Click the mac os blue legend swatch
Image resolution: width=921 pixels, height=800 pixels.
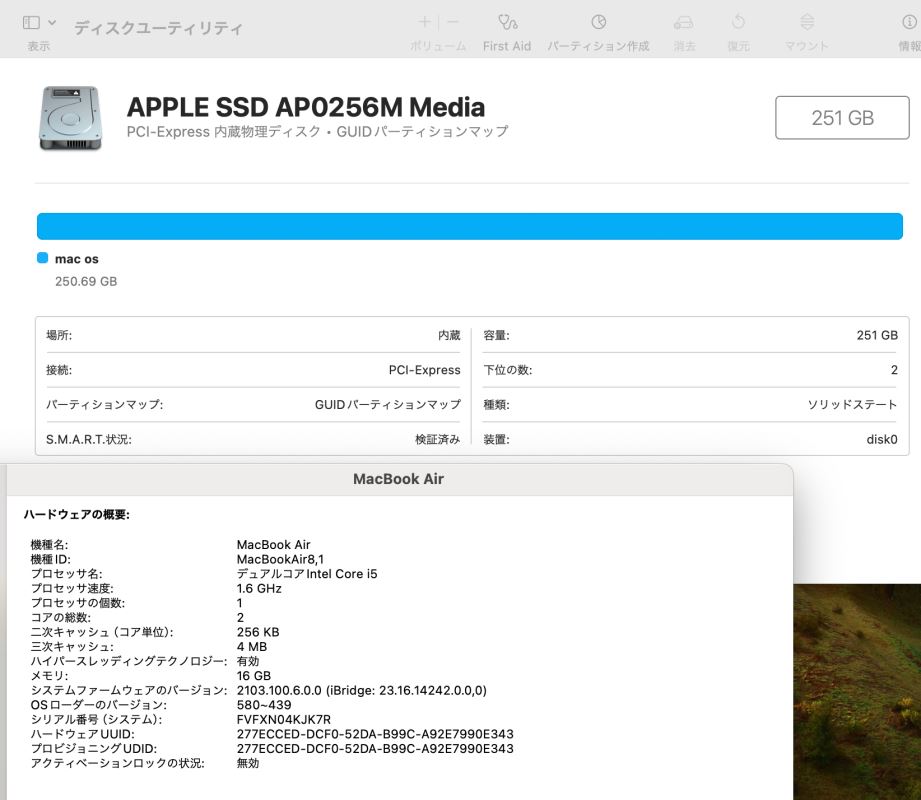[x=42, y=258]
